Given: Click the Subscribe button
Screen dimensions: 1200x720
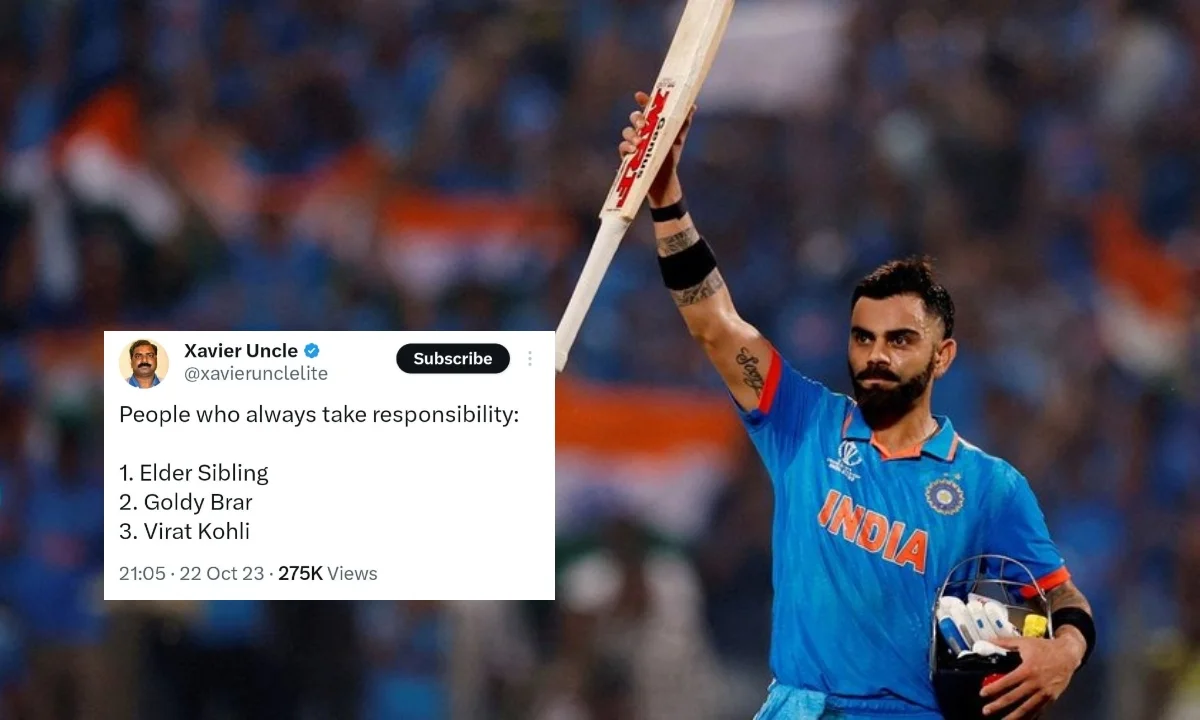Looking at the screenshot, I should click(x=453, y=359).
